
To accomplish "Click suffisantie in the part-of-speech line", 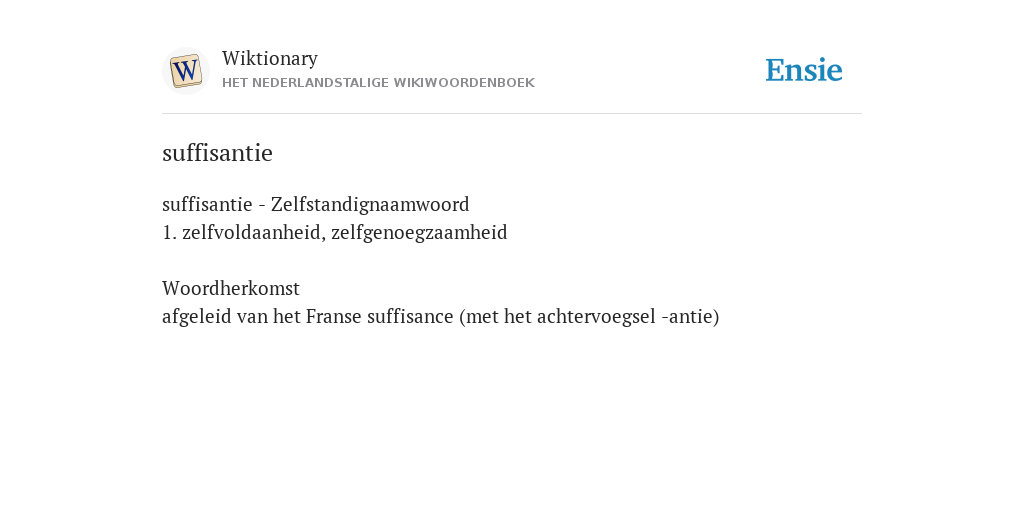I will pos(207,204).
